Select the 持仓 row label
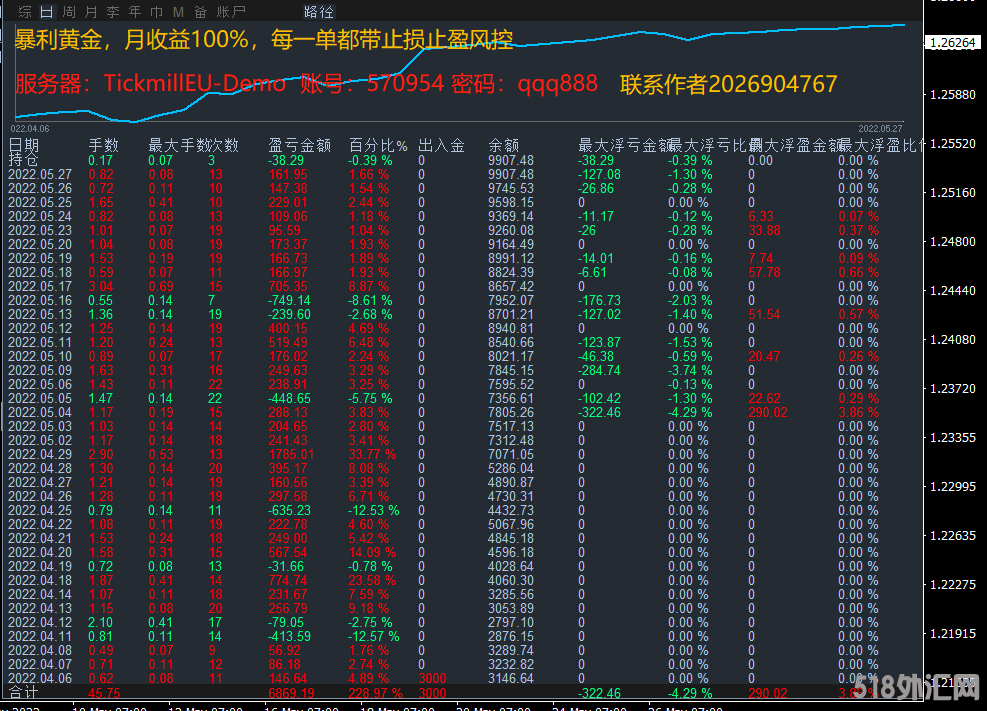This screenshot has width=987, height=711. pyautogui.click(x=23, y=160)
